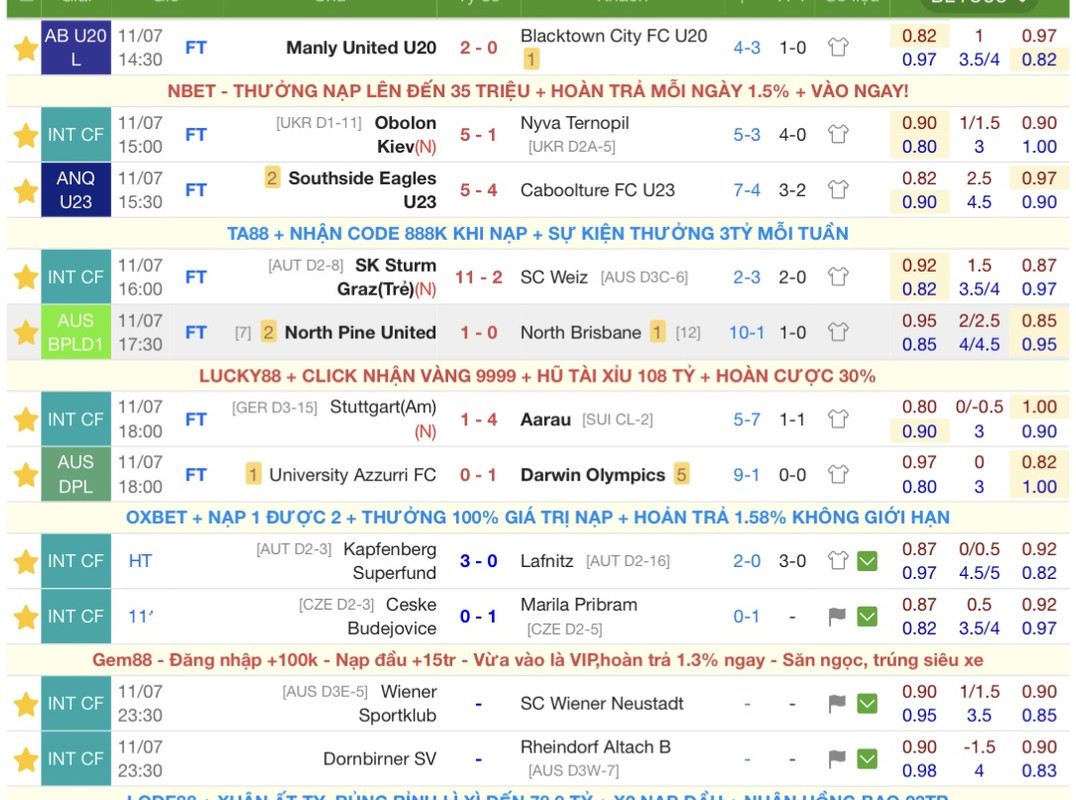Screen dimensions: 1076x800
Task: Select handicap -1.5 on Dornbirner SV row
Action: coord(979,746)
